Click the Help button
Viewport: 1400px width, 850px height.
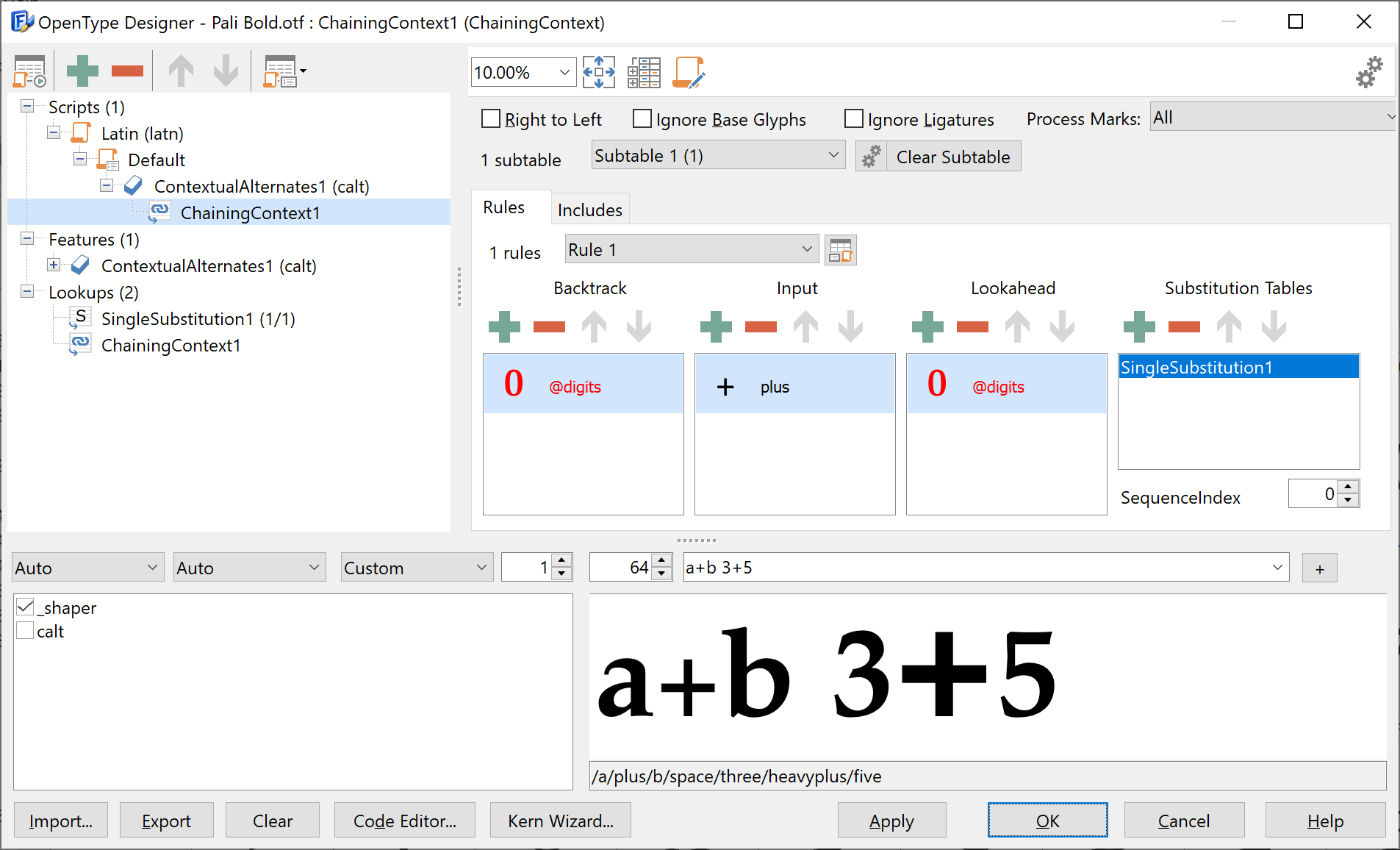[1325, 821]
